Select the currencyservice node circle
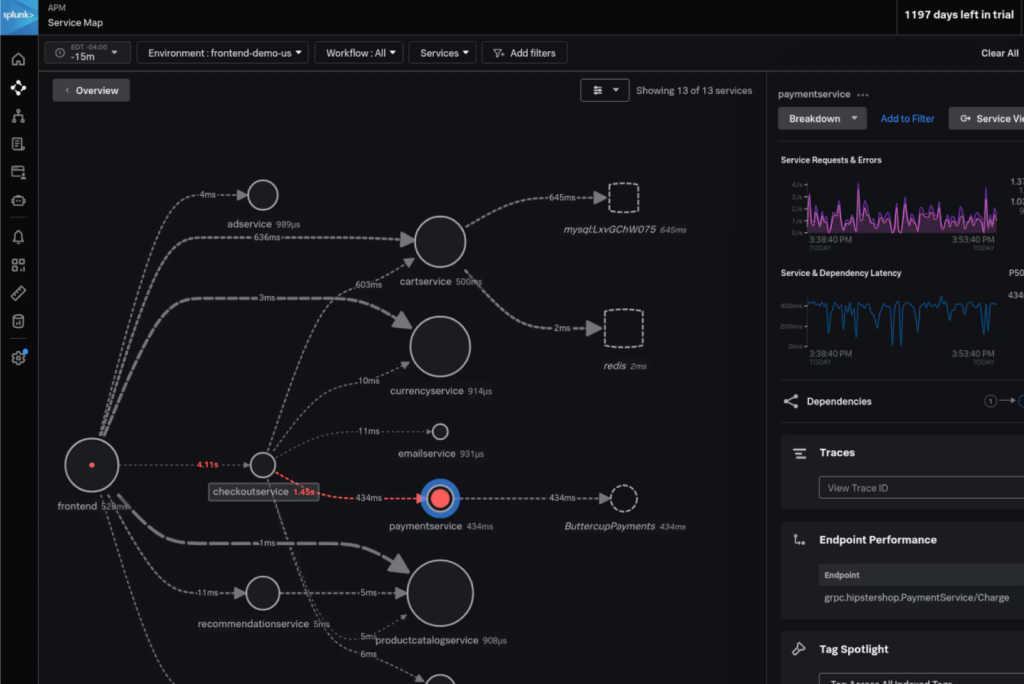The image size is (1024, 684). pos(440,346)
